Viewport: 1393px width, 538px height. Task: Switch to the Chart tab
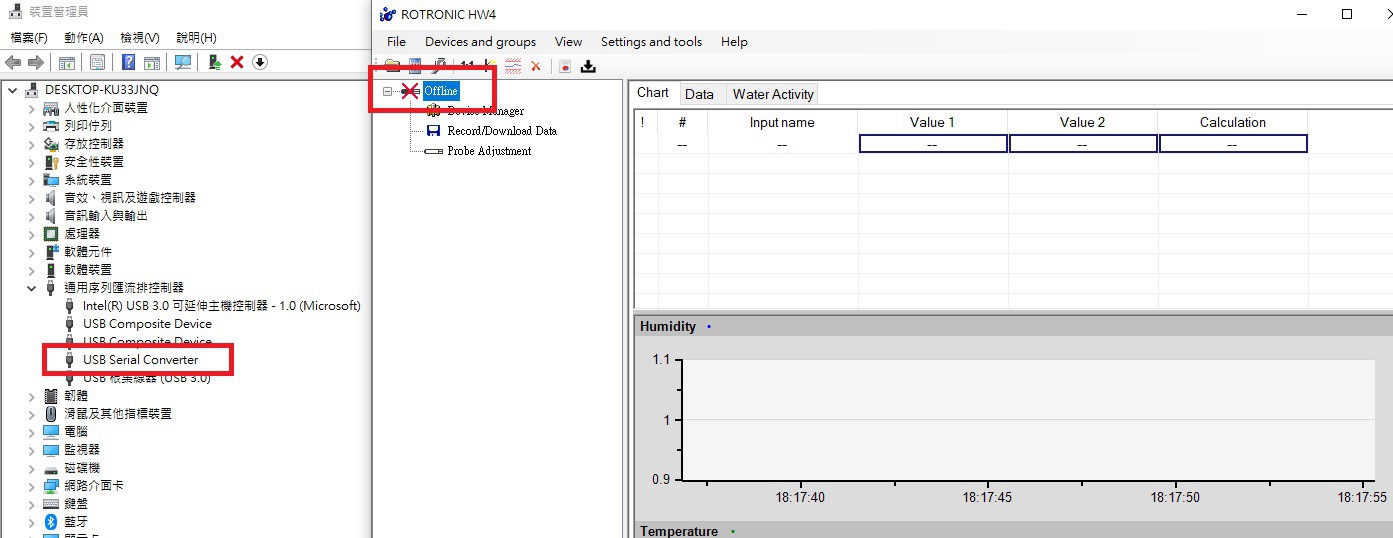(x=653, y=93)
